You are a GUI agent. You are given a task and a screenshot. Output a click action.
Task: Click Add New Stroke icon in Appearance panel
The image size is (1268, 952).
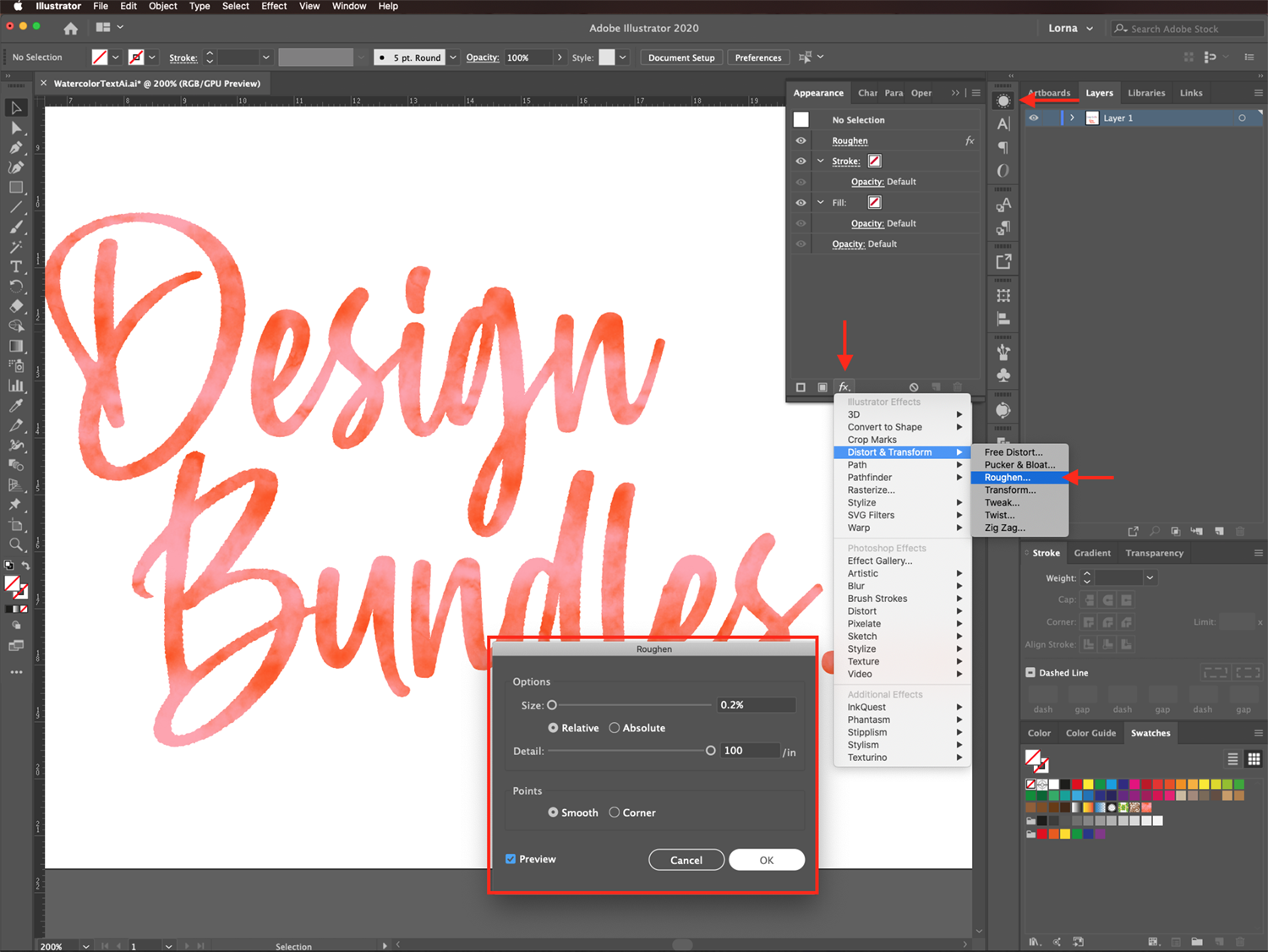coord(801,387)
